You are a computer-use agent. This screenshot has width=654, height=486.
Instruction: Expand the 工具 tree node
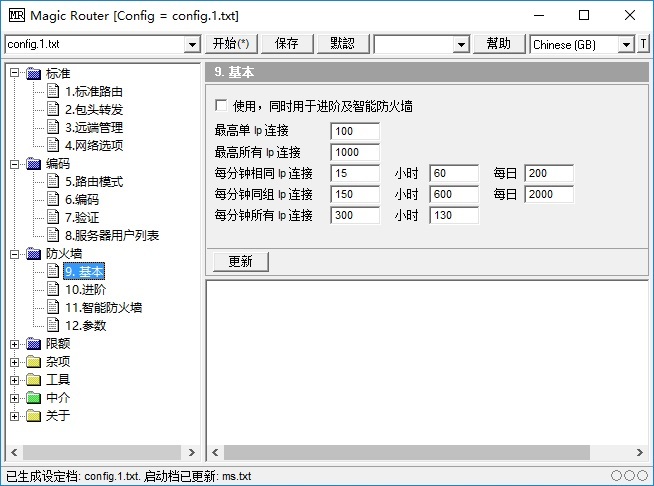pos(15,380)
